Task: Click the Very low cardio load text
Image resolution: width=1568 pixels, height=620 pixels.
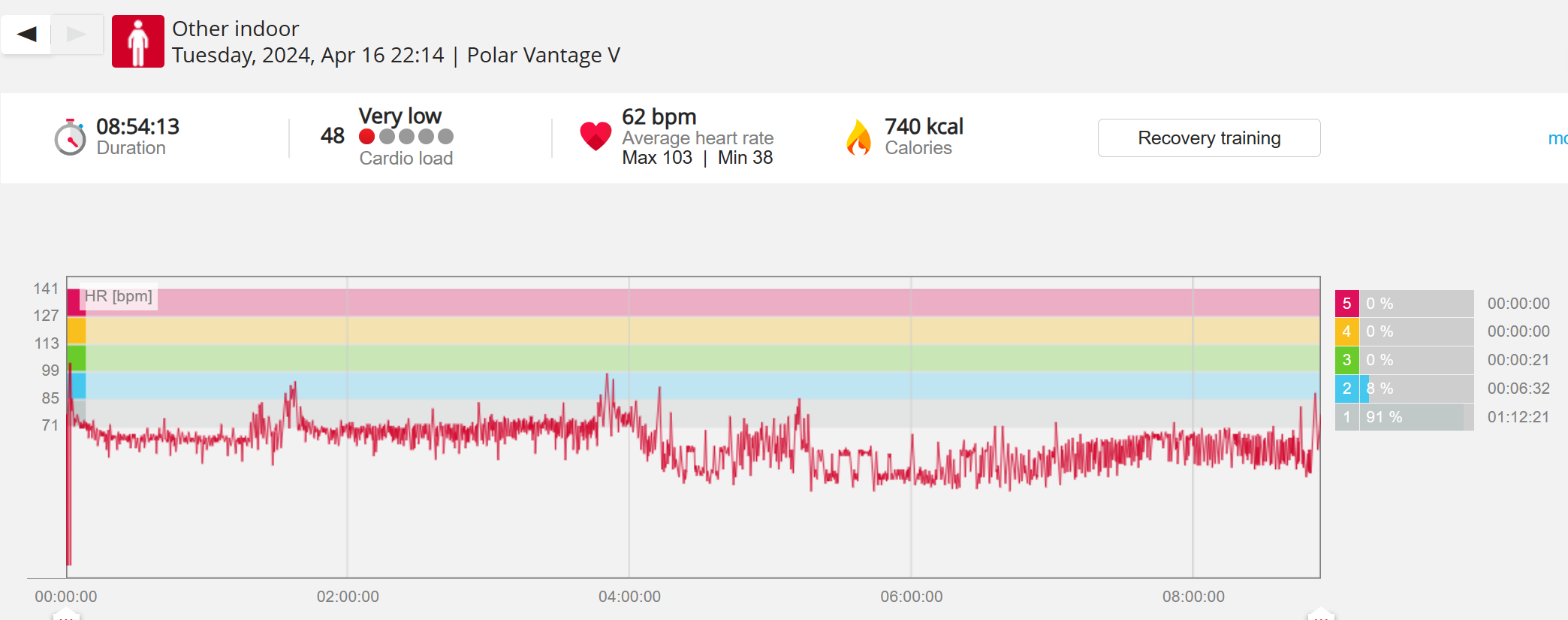Action: tap(400, 116)
